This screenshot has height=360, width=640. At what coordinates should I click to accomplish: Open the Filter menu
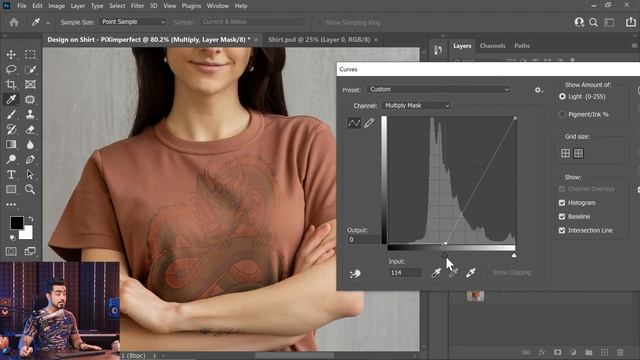(x=137, y=6)
